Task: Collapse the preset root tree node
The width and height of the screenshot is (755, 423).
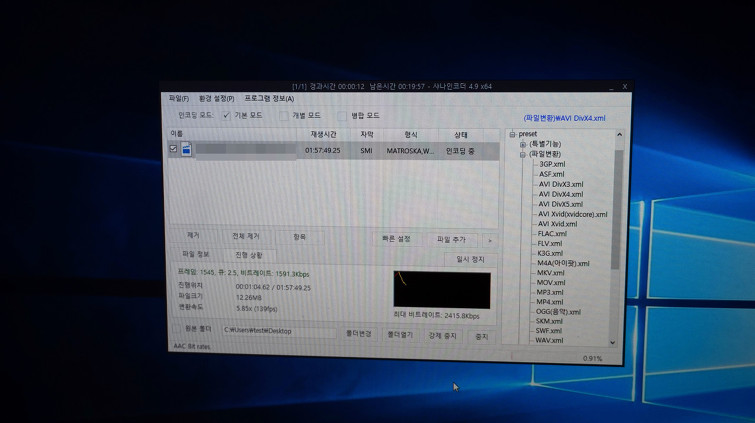Action: coord(512,134)
